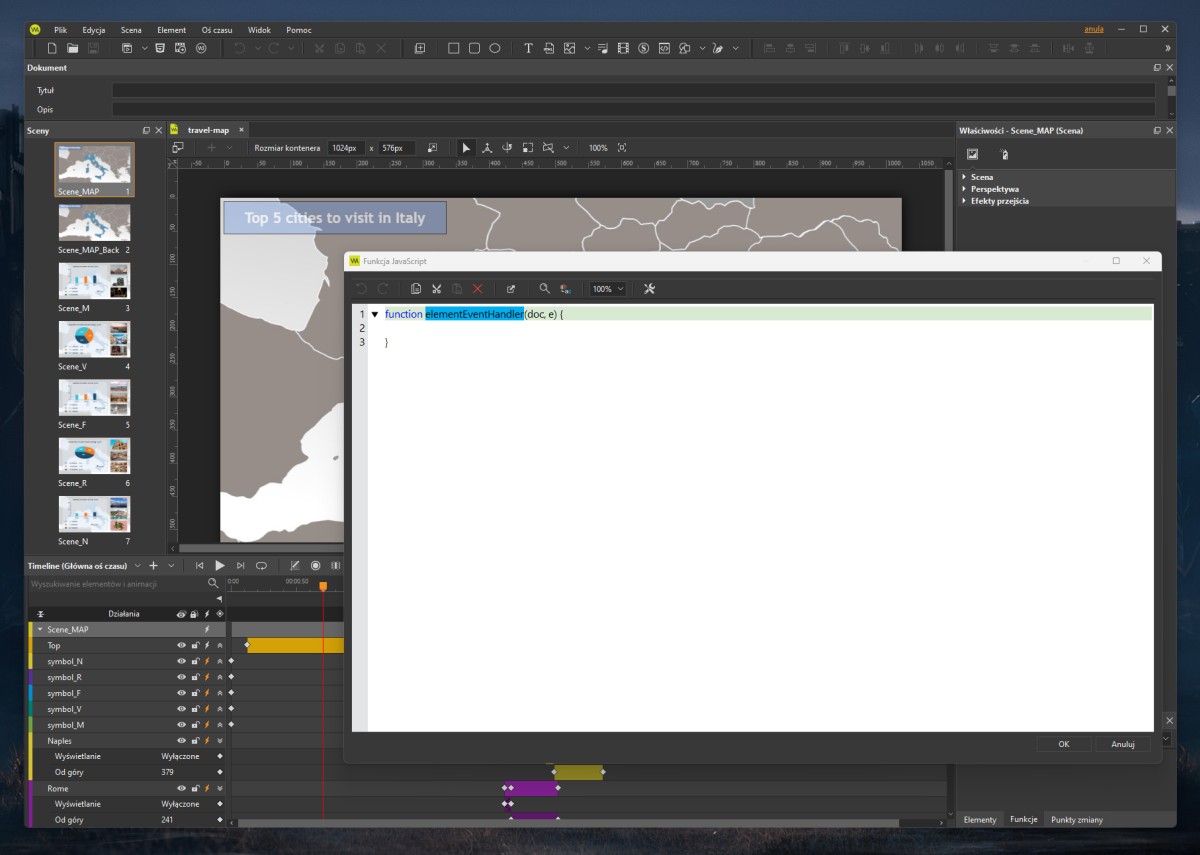This screenshot has height=855, width=1200.
Task: Click the OK button in JavaScript dialog
Action: (1063, 744)
